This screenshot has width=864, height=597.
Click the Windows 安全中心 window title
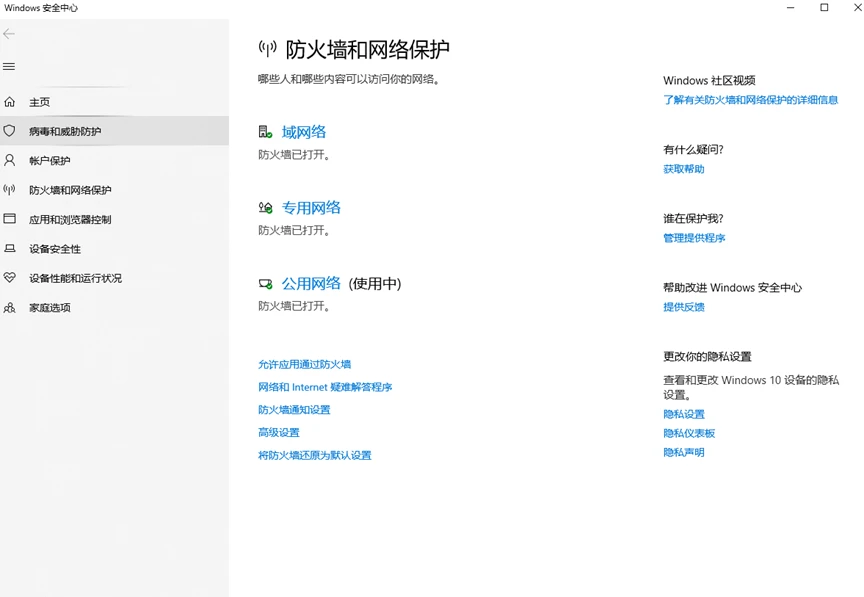point(41,8)
